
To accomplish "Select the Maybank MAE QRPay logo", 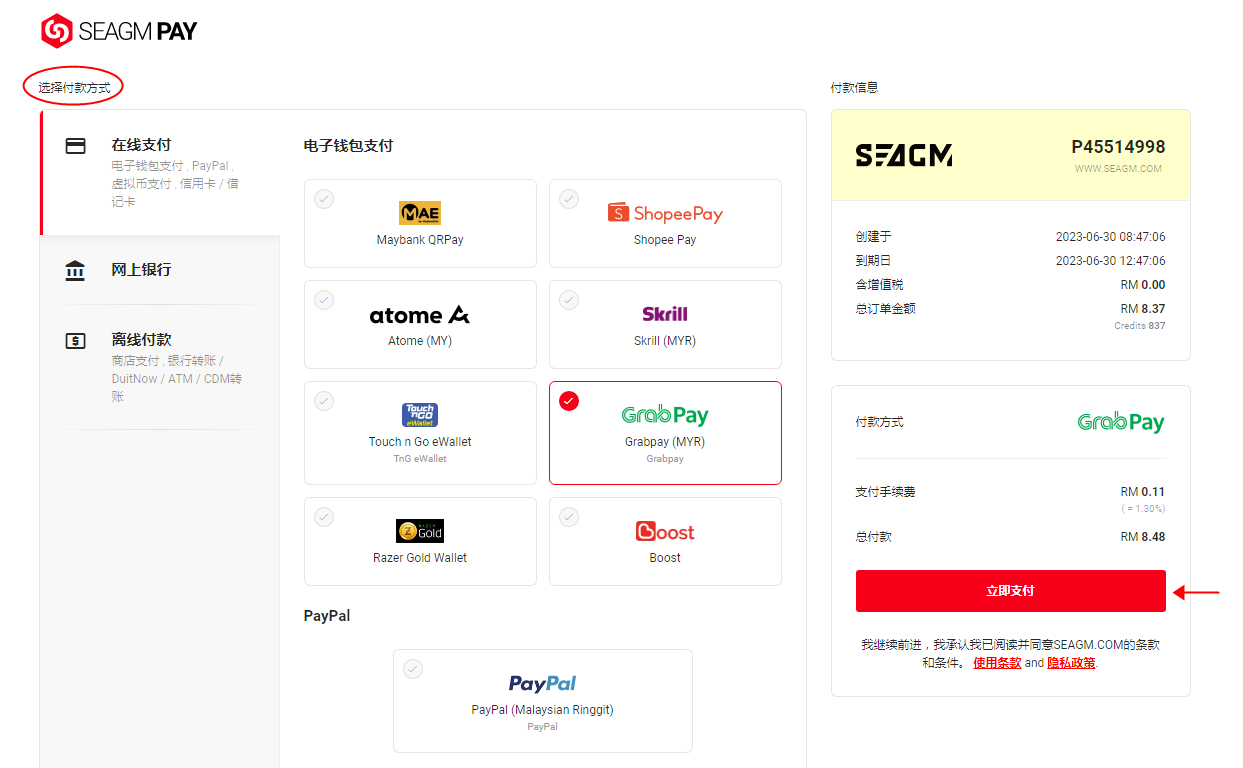I will pos(420,213).
